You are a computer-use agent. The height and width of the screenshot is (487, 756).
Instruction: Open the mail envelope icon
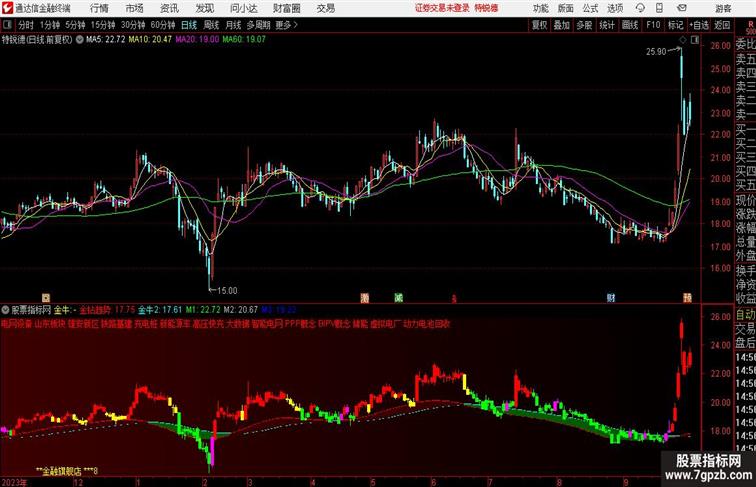click(x=682, y=8)
